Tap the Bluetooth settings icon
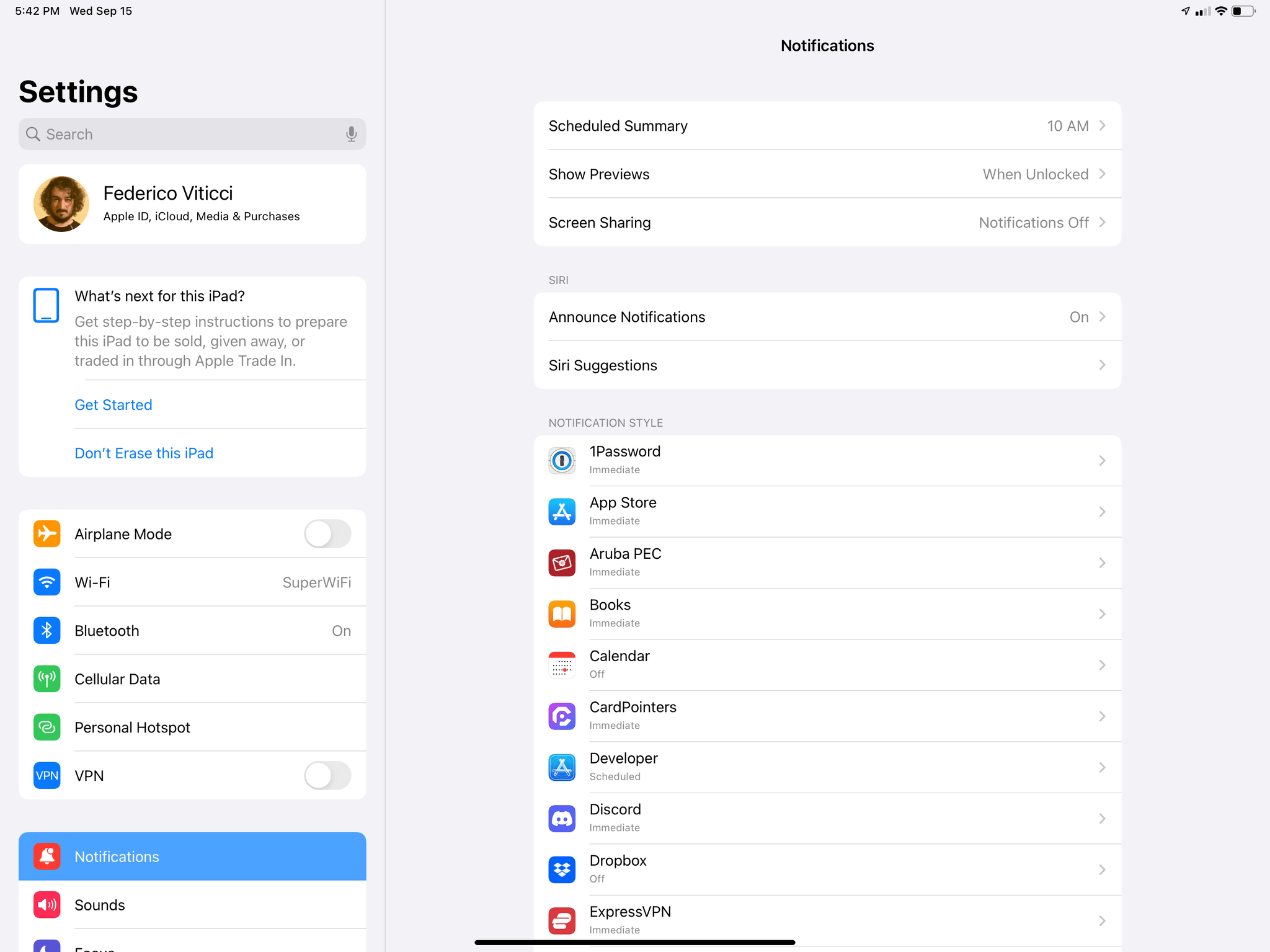Viewport: 1270px width, 952px height. click(x=47, y=631)
